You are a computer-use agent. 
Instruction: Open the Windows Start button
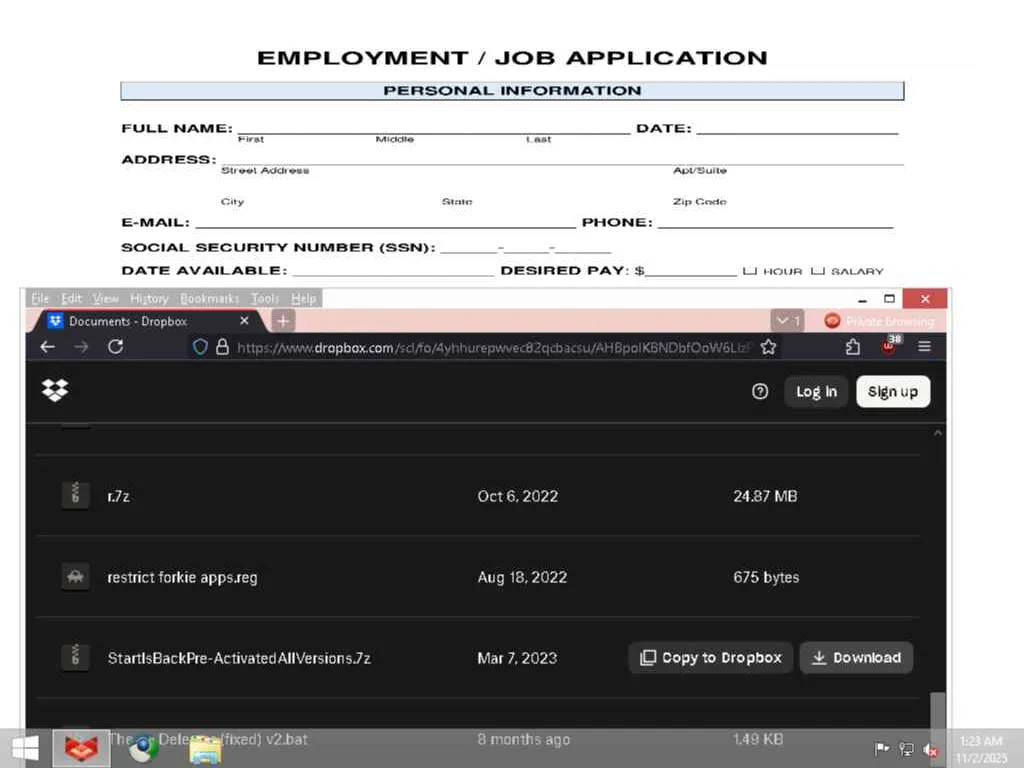click(x=25, y=748)
